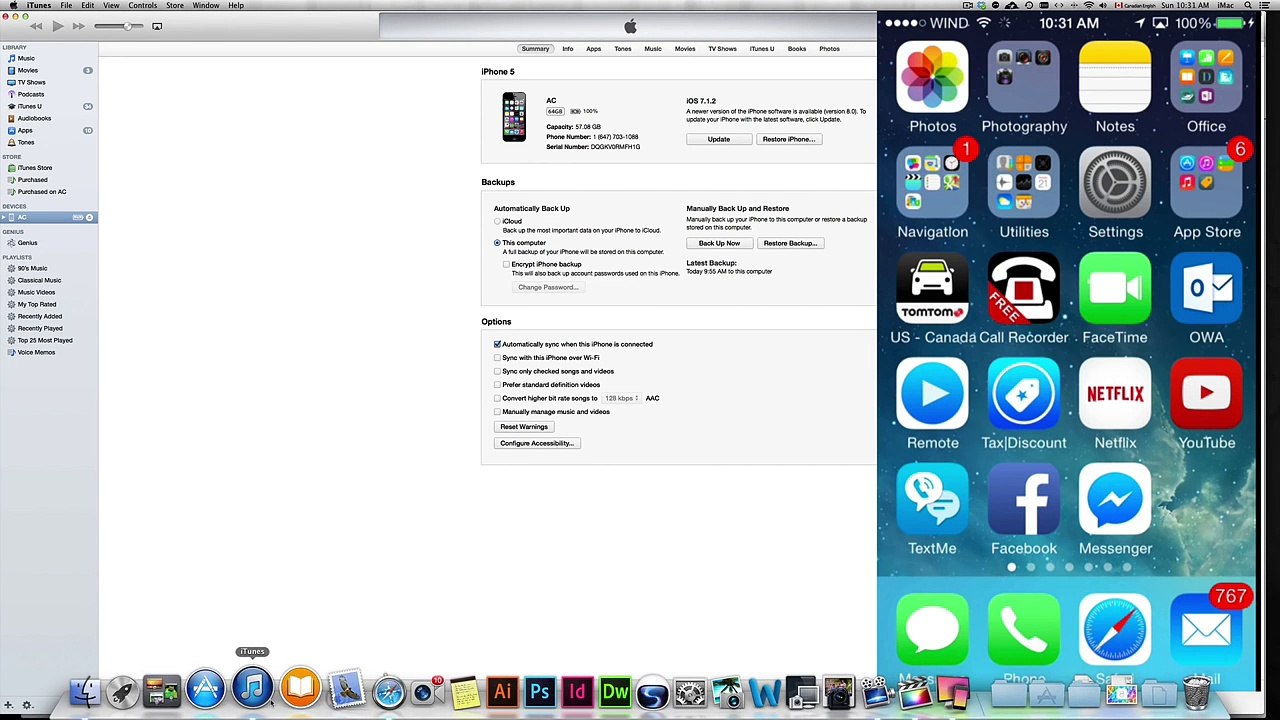
Task: Click the iTunes Dock icon
Action: (253, 689)
